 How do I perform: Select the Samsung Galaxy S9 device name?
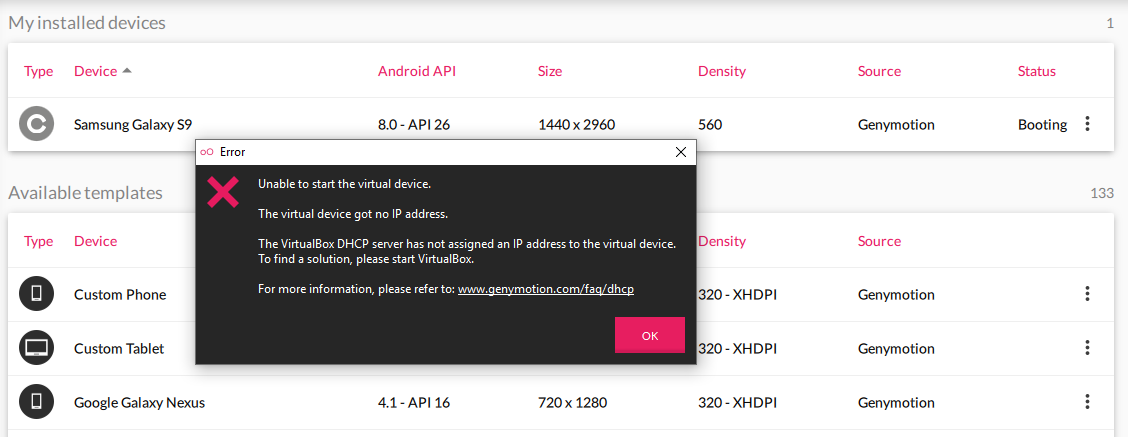[x=133, y=125]
